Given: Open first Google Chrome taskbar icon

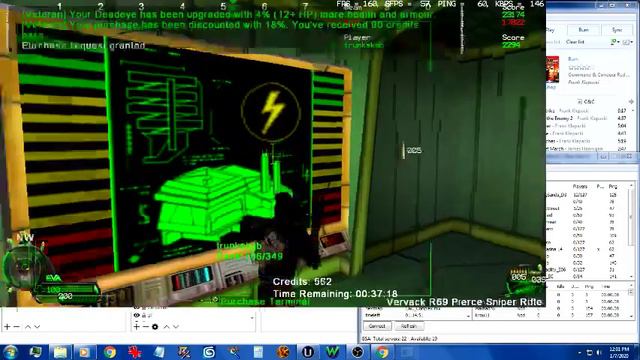Looking at the screenshot, I should click(109, 352).
